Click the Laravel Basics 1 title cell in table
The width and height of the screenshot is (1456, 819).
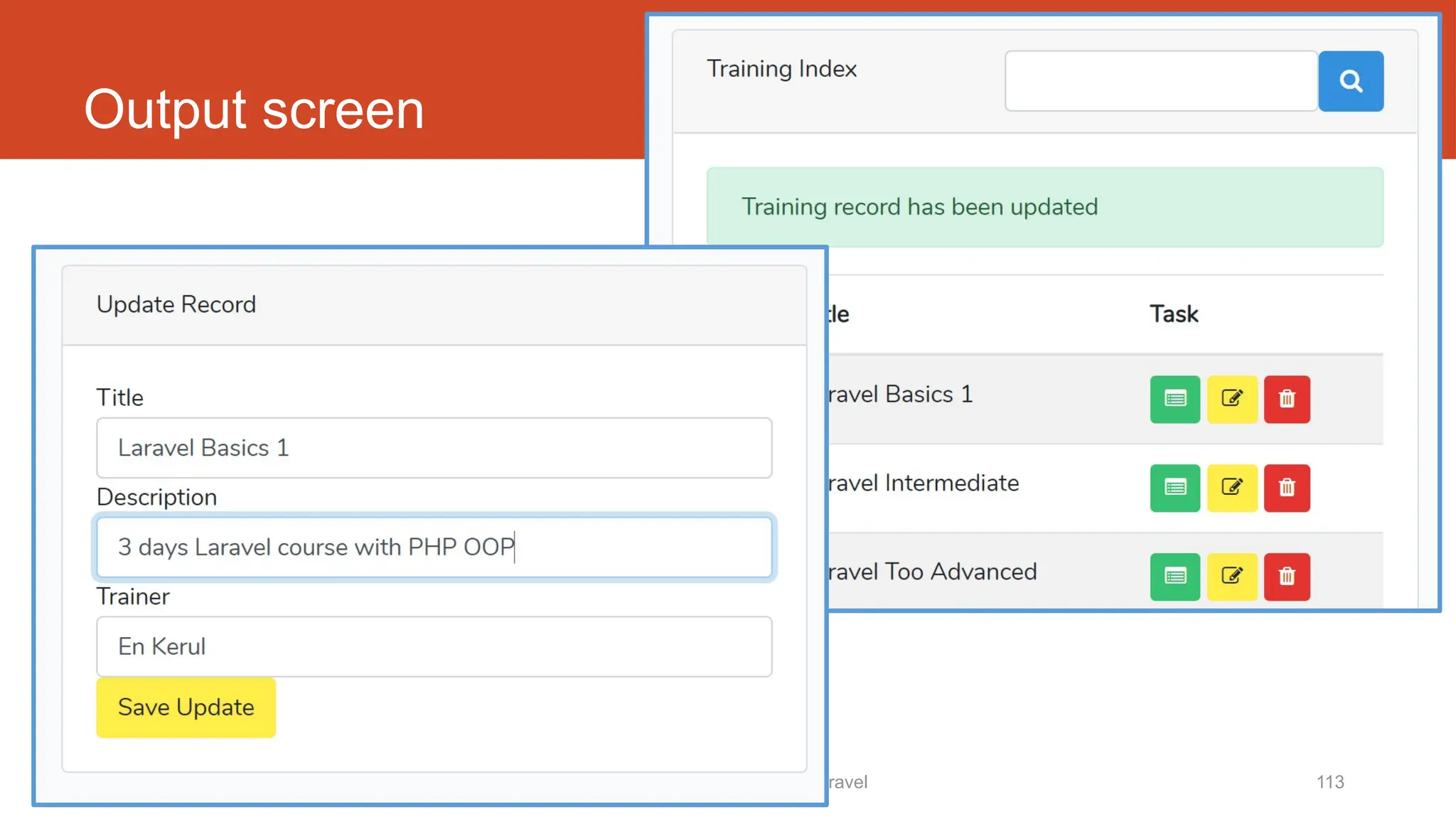900,395
